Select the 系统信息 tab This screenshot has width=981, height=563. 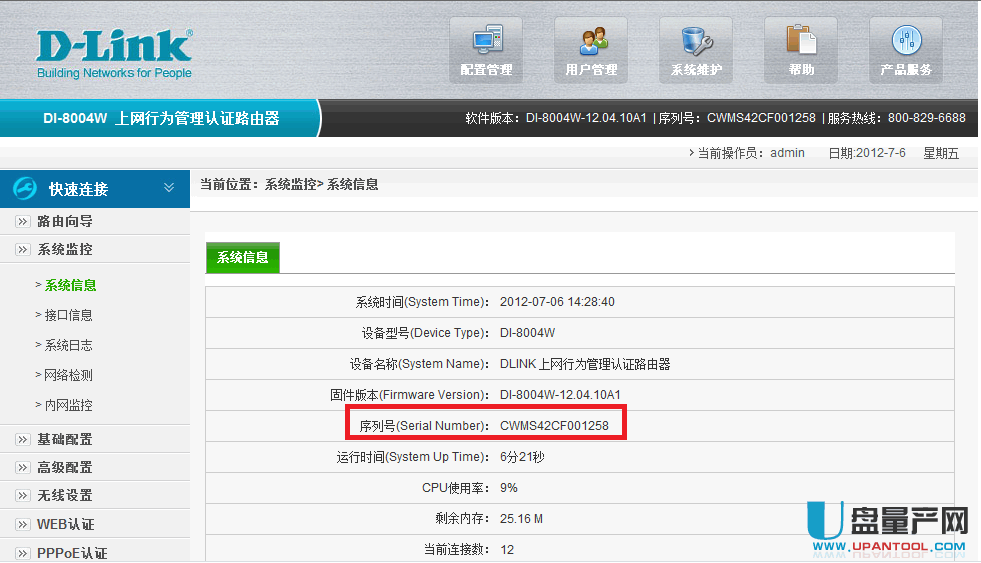click(x=243, y=257)
